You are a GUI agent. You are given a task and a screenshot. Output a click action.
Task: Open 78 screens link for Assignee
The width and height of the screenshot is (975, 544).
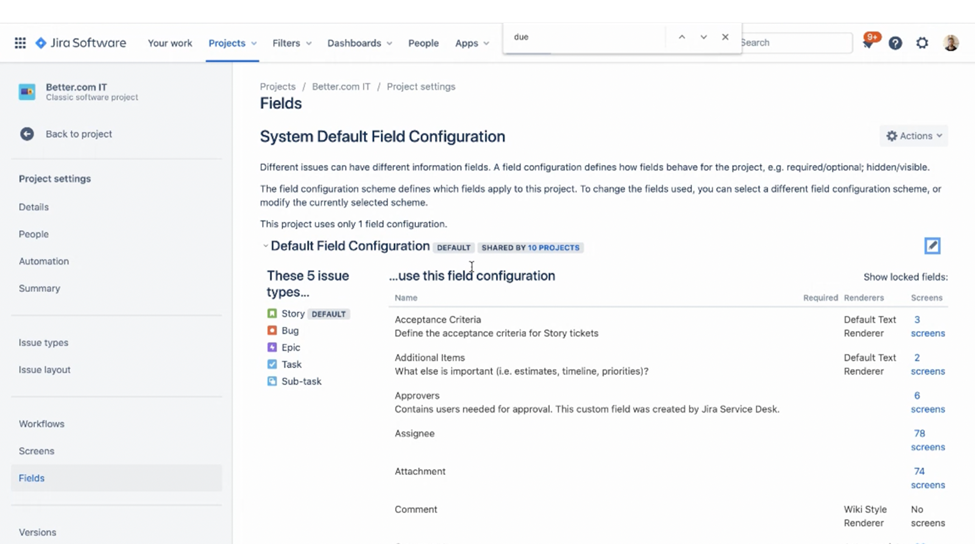pos(928,440)
